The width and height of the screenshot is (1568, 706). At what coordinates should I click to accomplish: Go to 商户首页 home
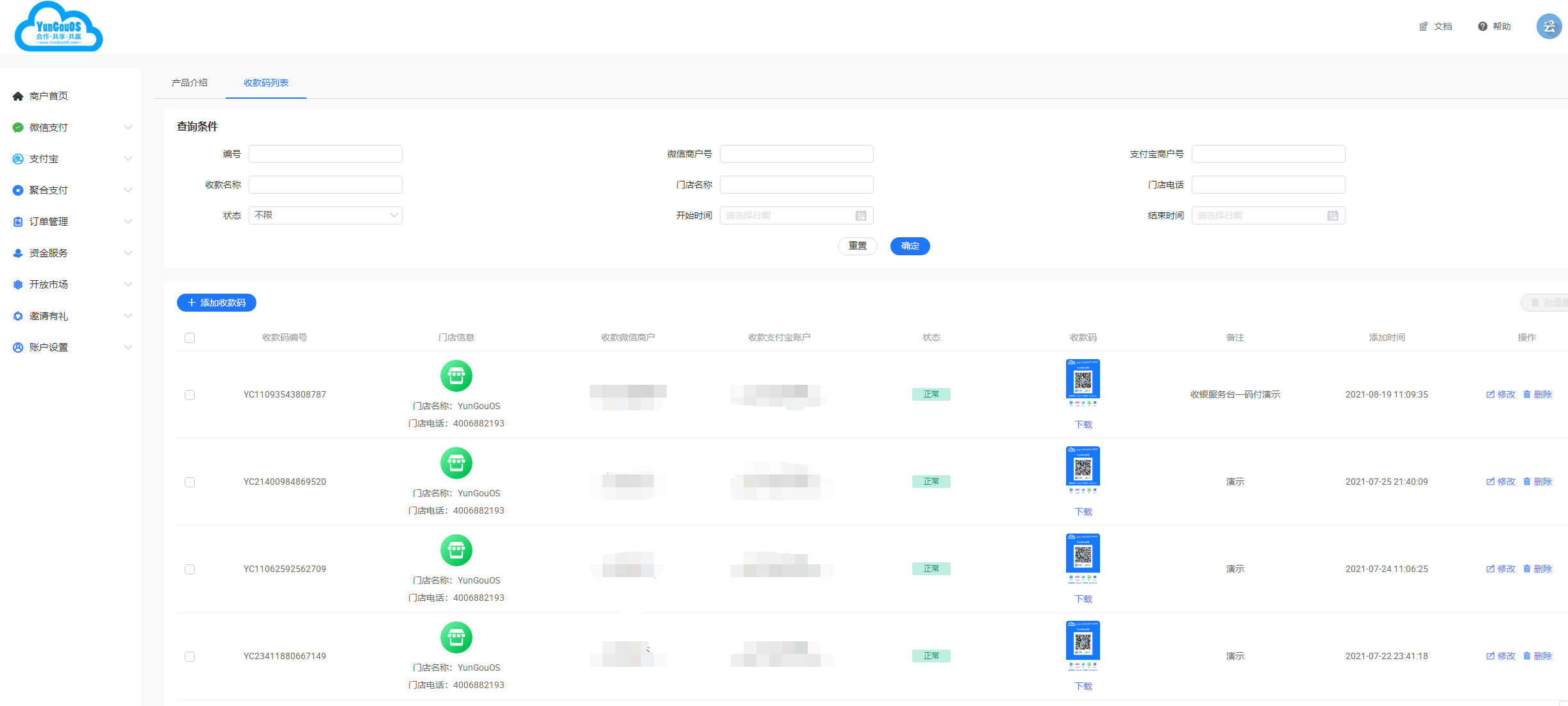click(48, 96)
